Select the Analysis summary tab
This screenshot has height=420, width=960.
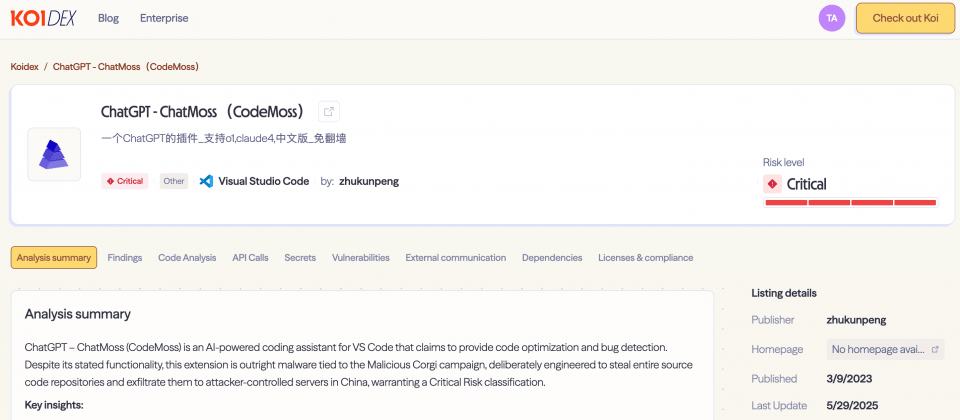(54, 257)
